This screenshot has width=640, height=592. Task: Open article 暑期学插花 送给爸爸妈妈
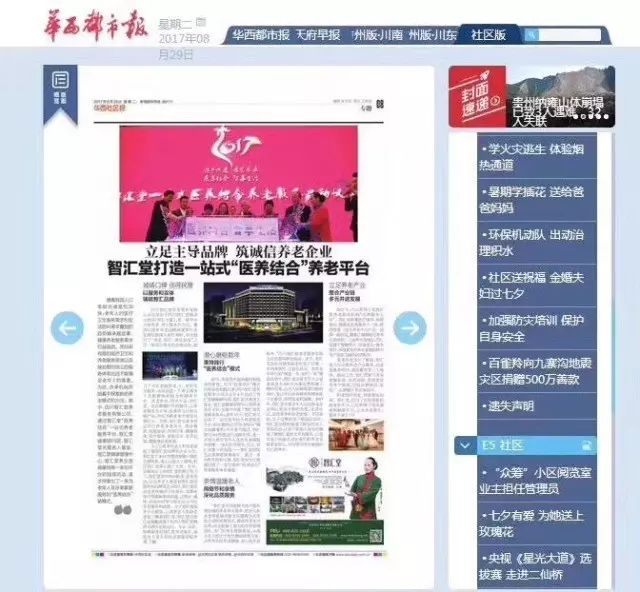537,200
